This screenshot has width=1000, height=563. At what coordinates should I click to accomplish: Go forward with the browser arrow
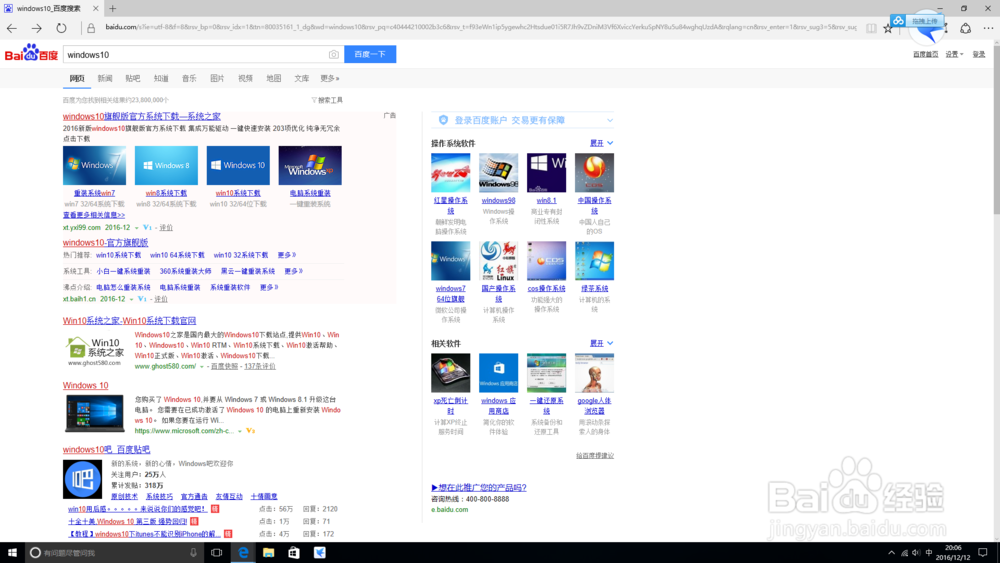[x=36, y=28]
